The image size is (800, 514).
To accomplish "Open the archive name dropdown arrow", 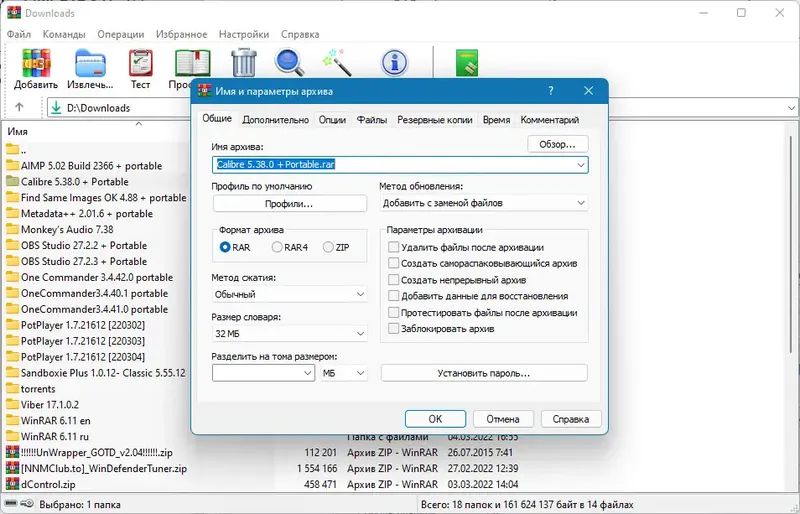I will point(581,165).
